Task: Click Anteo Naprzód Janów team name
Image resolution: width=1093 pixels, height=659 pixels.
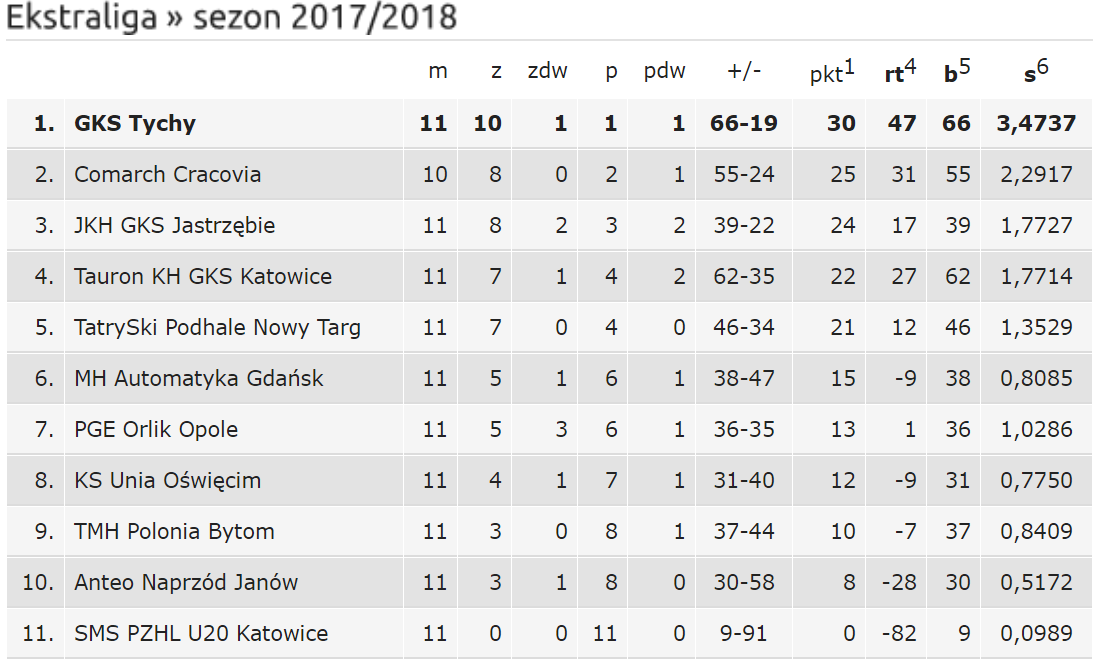Action: (186, 582)
